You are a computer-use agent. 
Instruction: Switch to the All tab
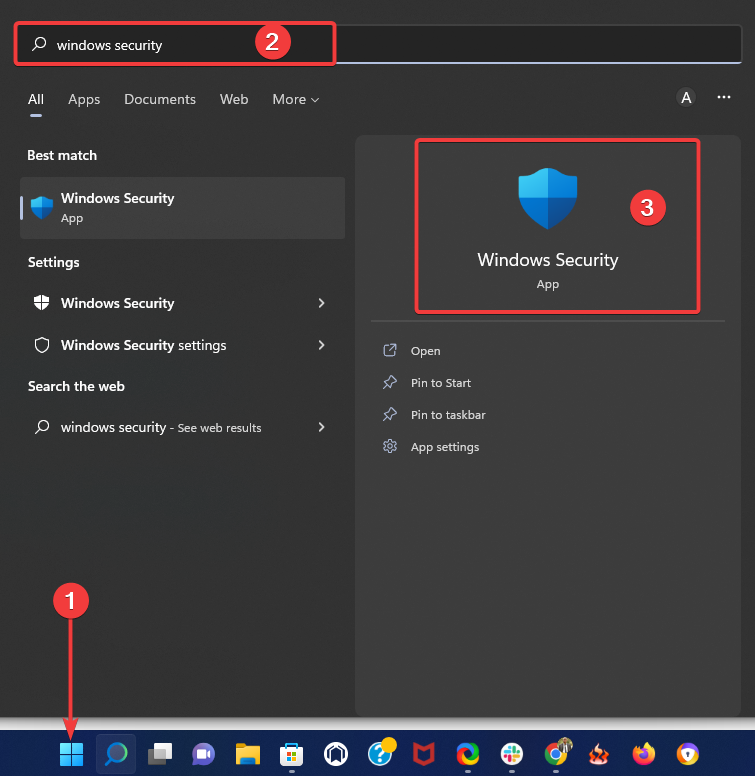36,99
